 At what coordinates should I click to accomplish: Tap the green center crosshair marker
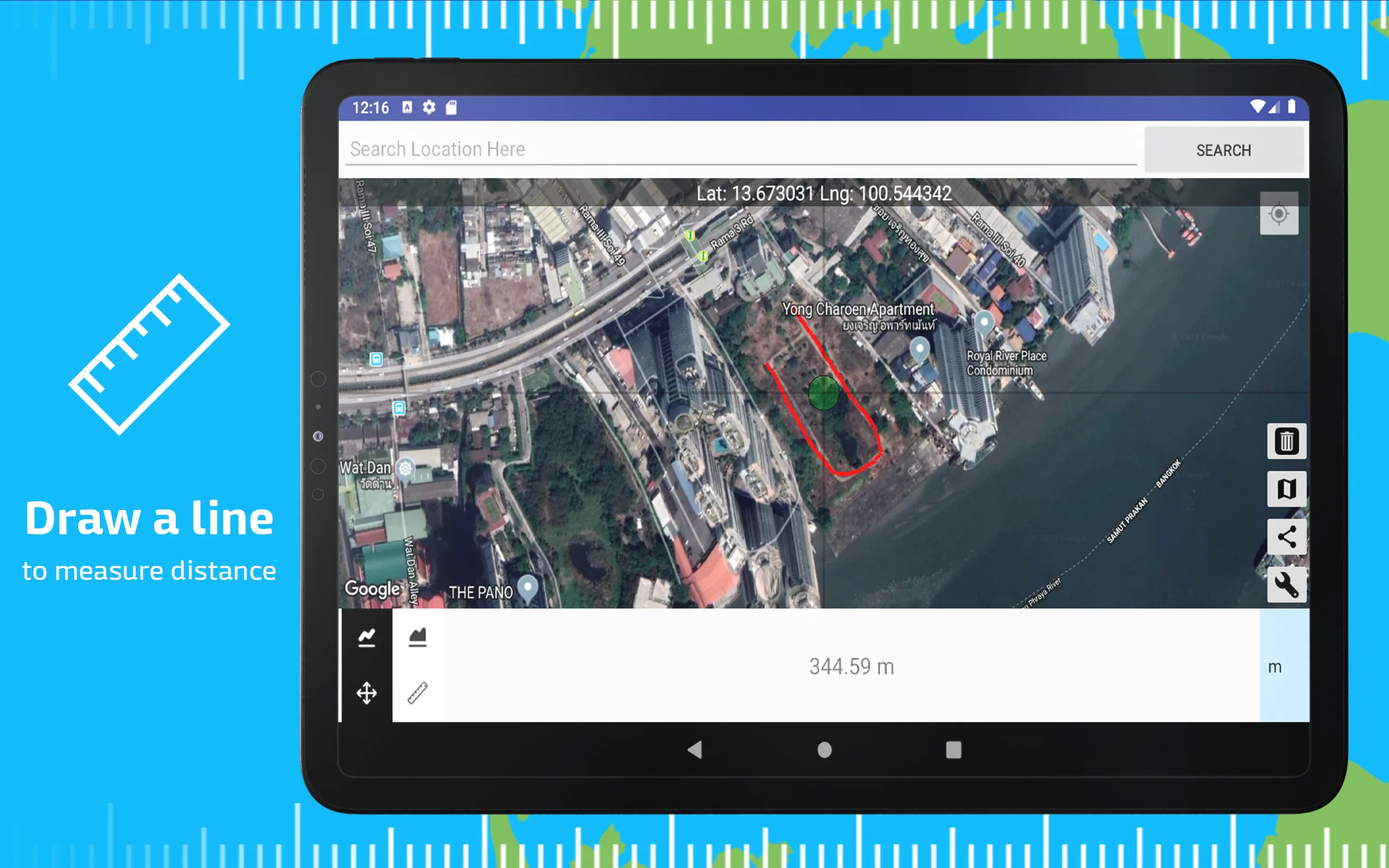(823, 393)
